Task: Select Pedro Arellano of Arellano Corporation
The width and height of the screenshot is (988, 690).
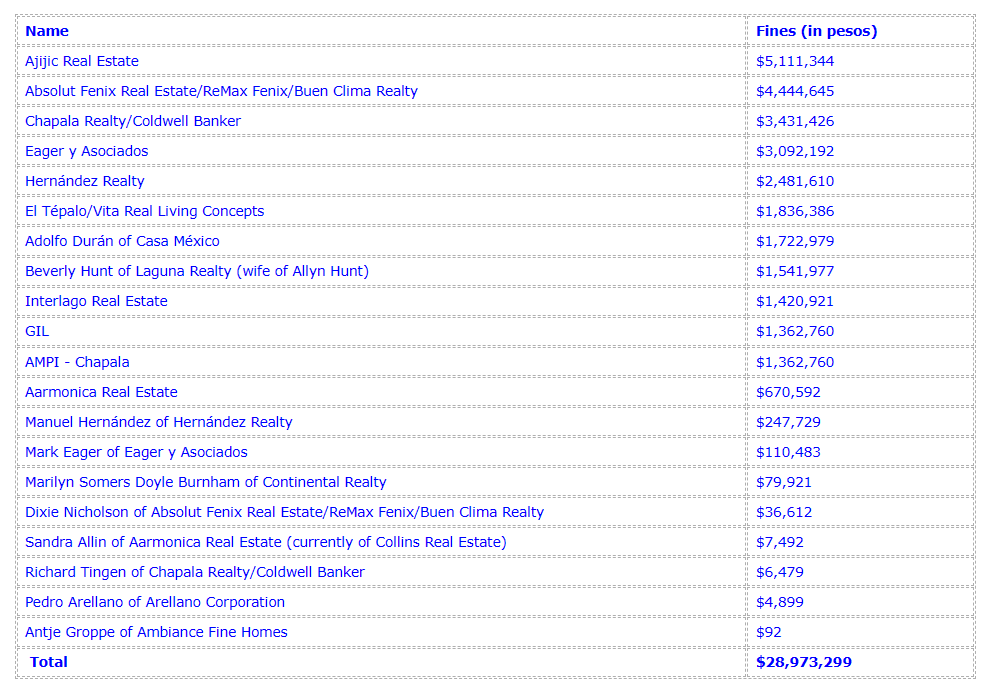Action: tap(155, 602)
